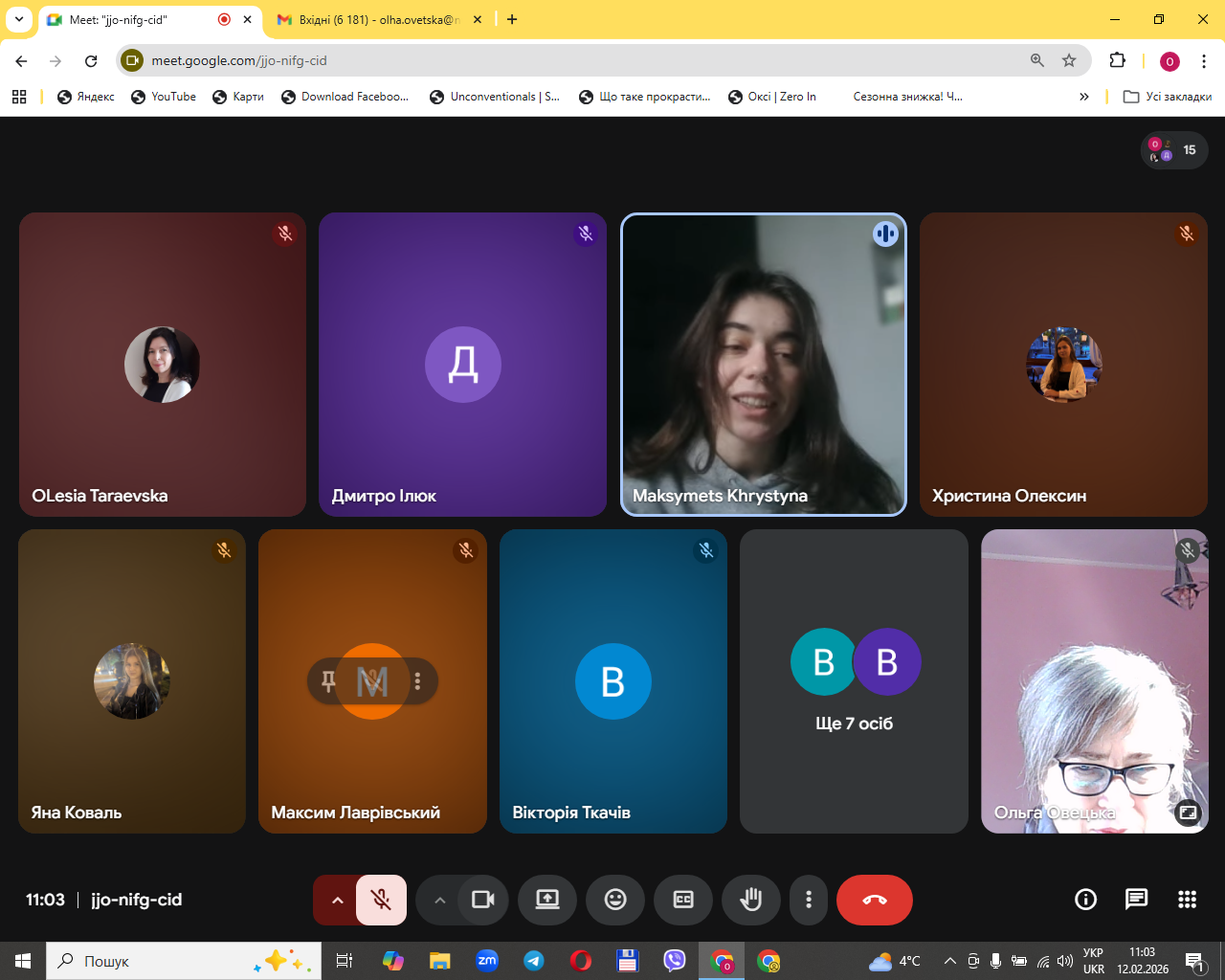This screenshot has height=980, width=1225.
Task: Unmute the microphone
Action: point(381,900)
